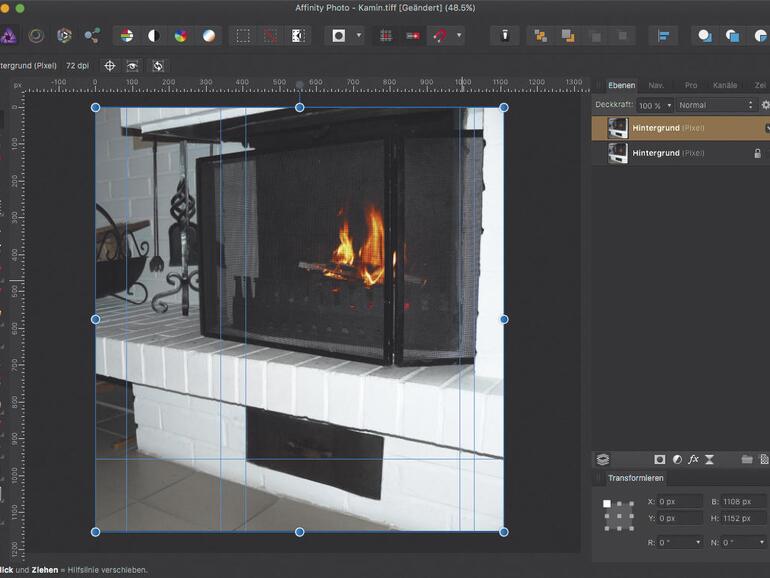This screenshot has height=578, width=770.
Task: Select the top-left anchor point in Transformieren
Action: point(607,503)
